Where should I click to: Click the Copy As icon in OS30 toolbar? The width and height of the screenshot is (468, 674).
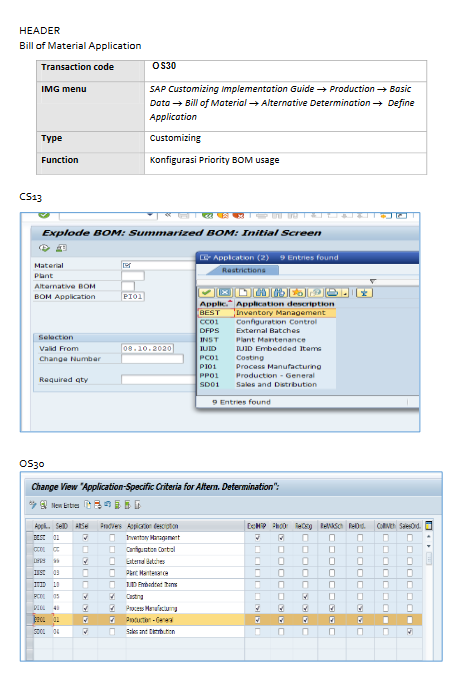click(88, 505)
